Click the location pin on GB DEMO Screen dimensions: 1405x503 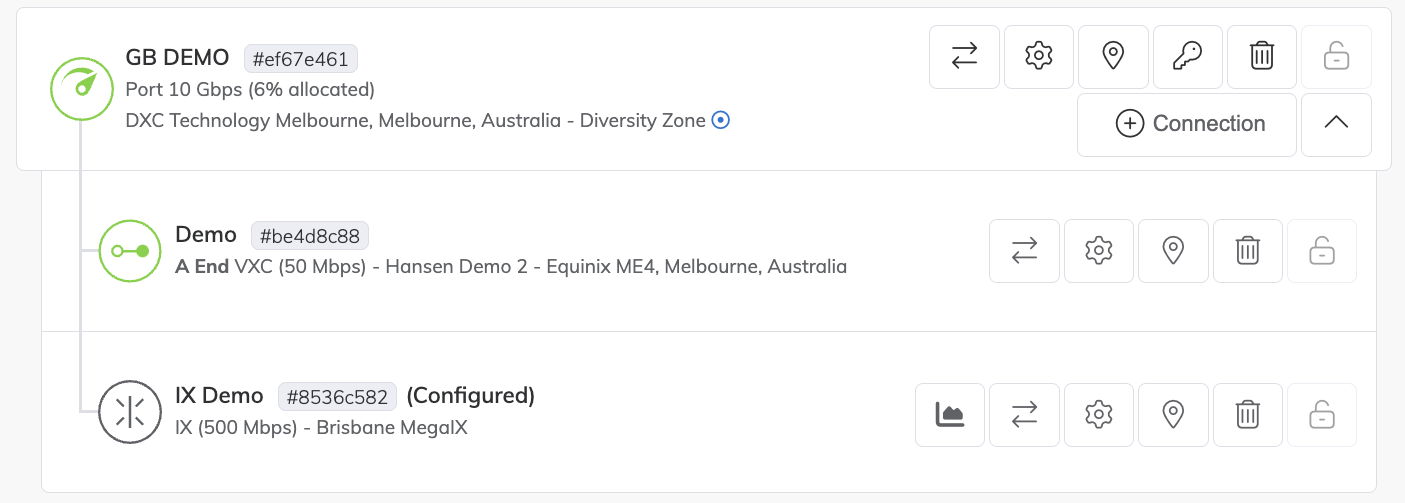1113,56
